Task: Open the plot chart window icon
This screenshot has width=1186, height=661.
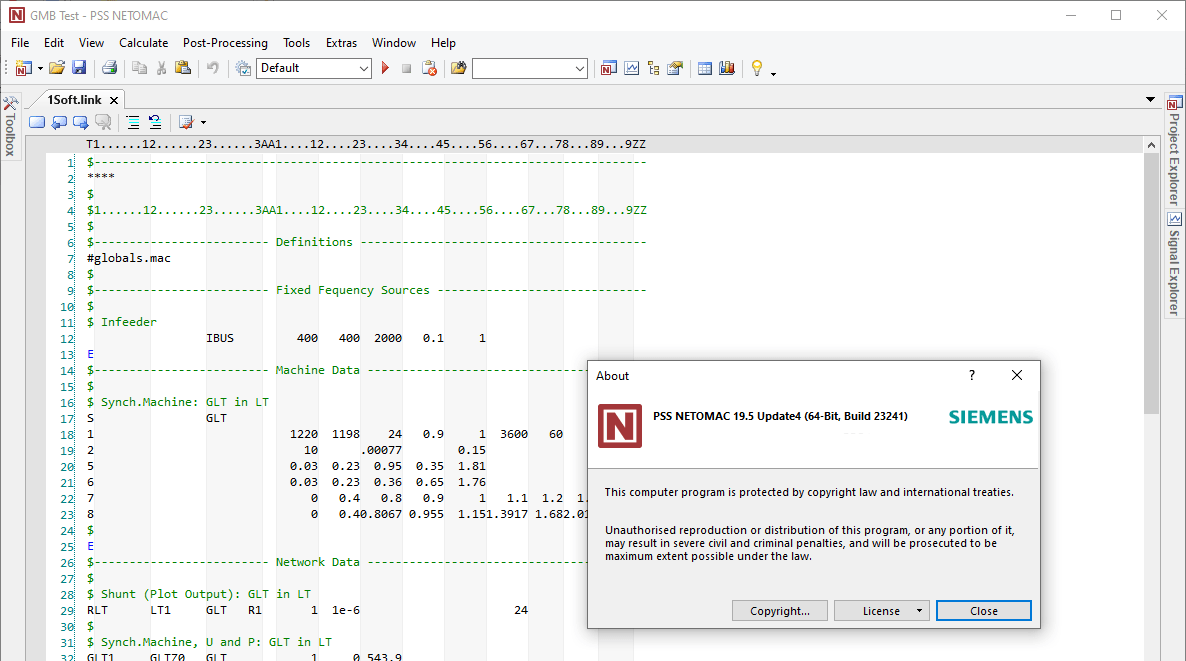Action: (632, 68)
